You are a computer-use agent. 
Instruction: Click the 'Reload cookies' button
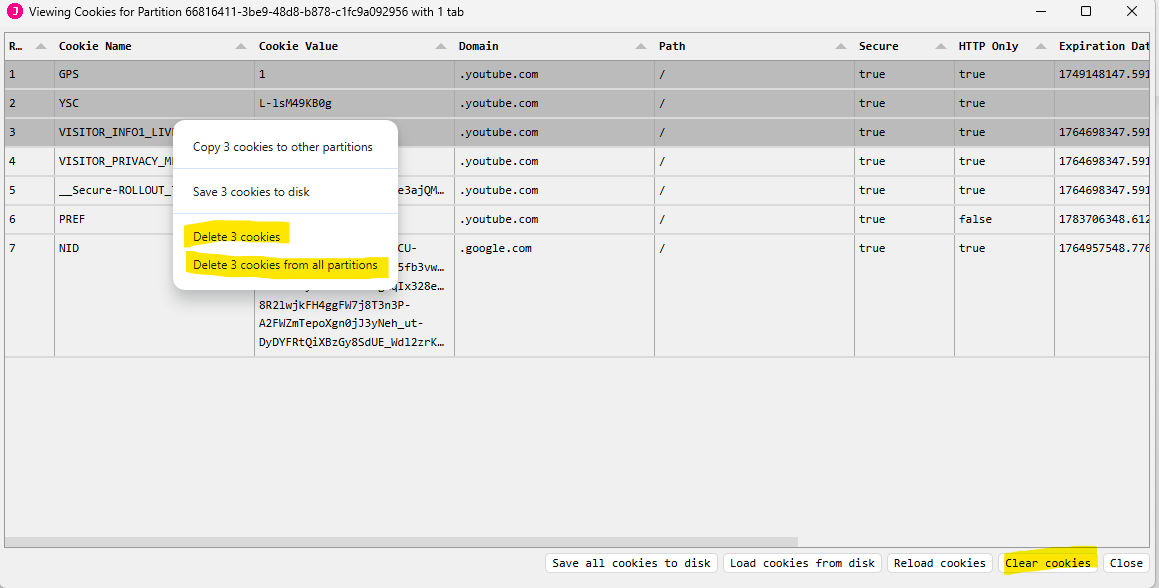tap(939, 563)
